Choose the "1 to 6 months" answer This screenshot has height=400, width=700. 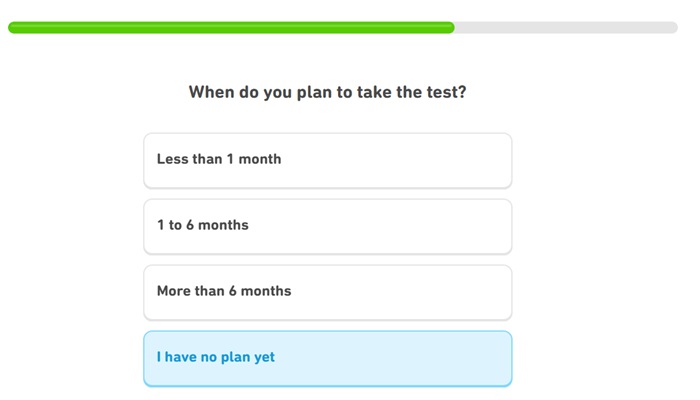[x=327, y=226]
